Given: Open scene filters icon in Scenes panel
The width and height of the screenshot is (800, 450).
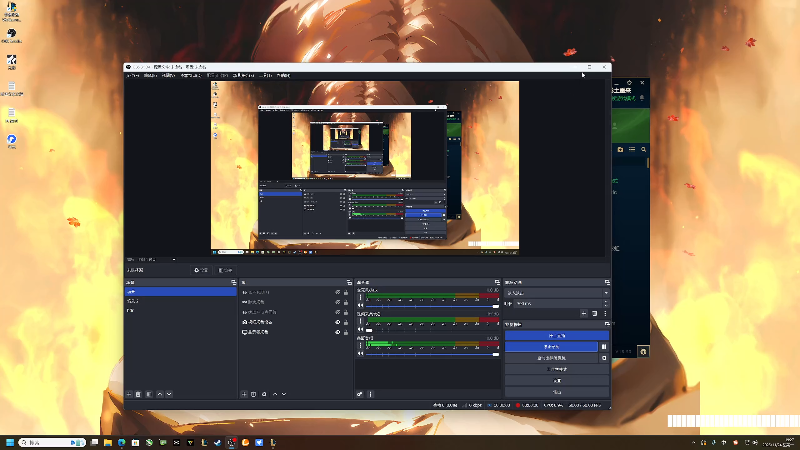Looking at the screenshot, I should point(149,394).
